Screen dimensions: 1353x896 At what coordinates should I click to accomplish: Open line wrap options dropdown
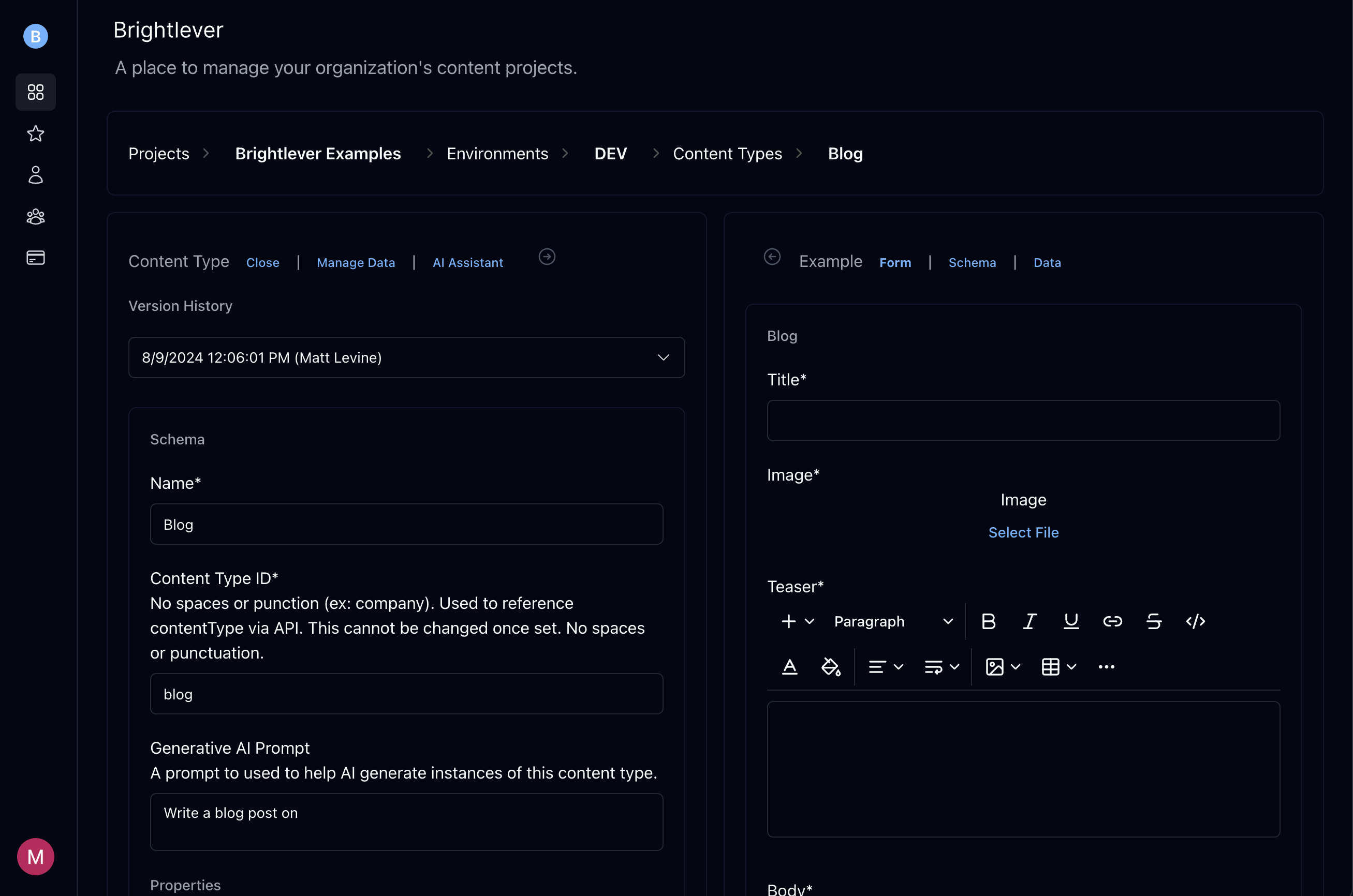(942, 667)
